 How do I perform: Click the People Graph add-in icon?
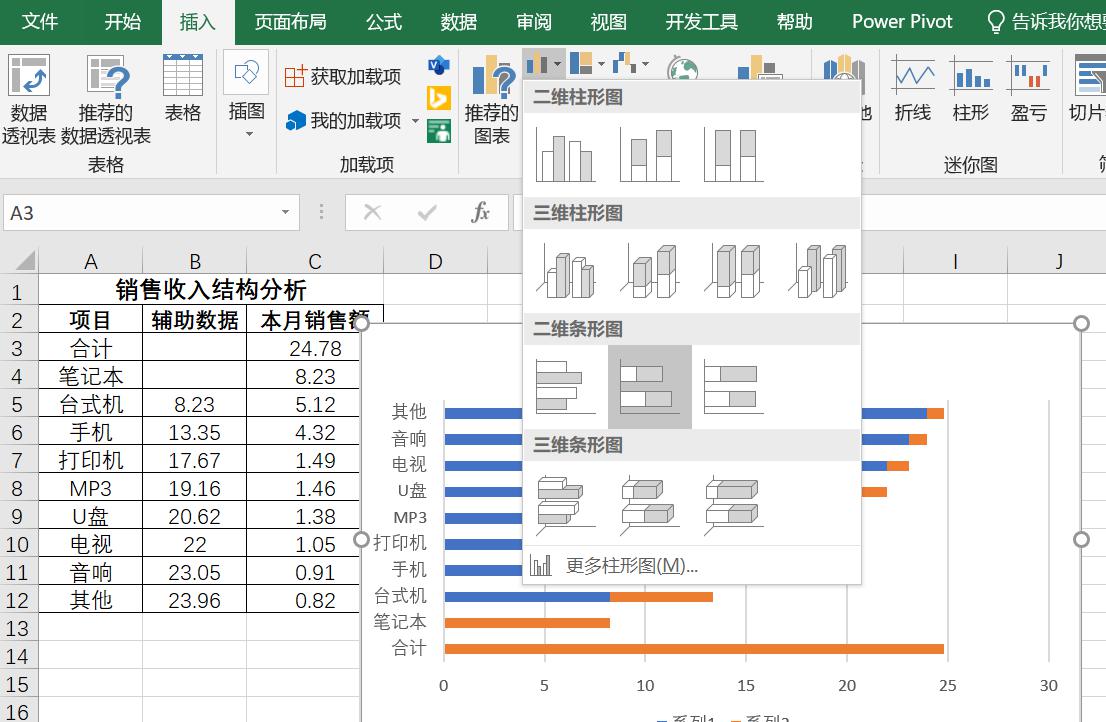pos(439,130)
